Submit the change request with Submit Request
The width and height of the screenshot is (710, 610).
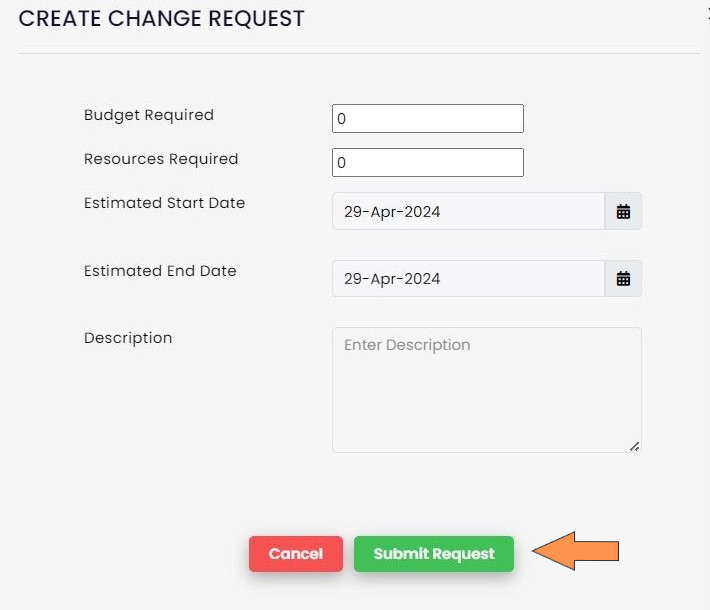[x=434, y=554]
